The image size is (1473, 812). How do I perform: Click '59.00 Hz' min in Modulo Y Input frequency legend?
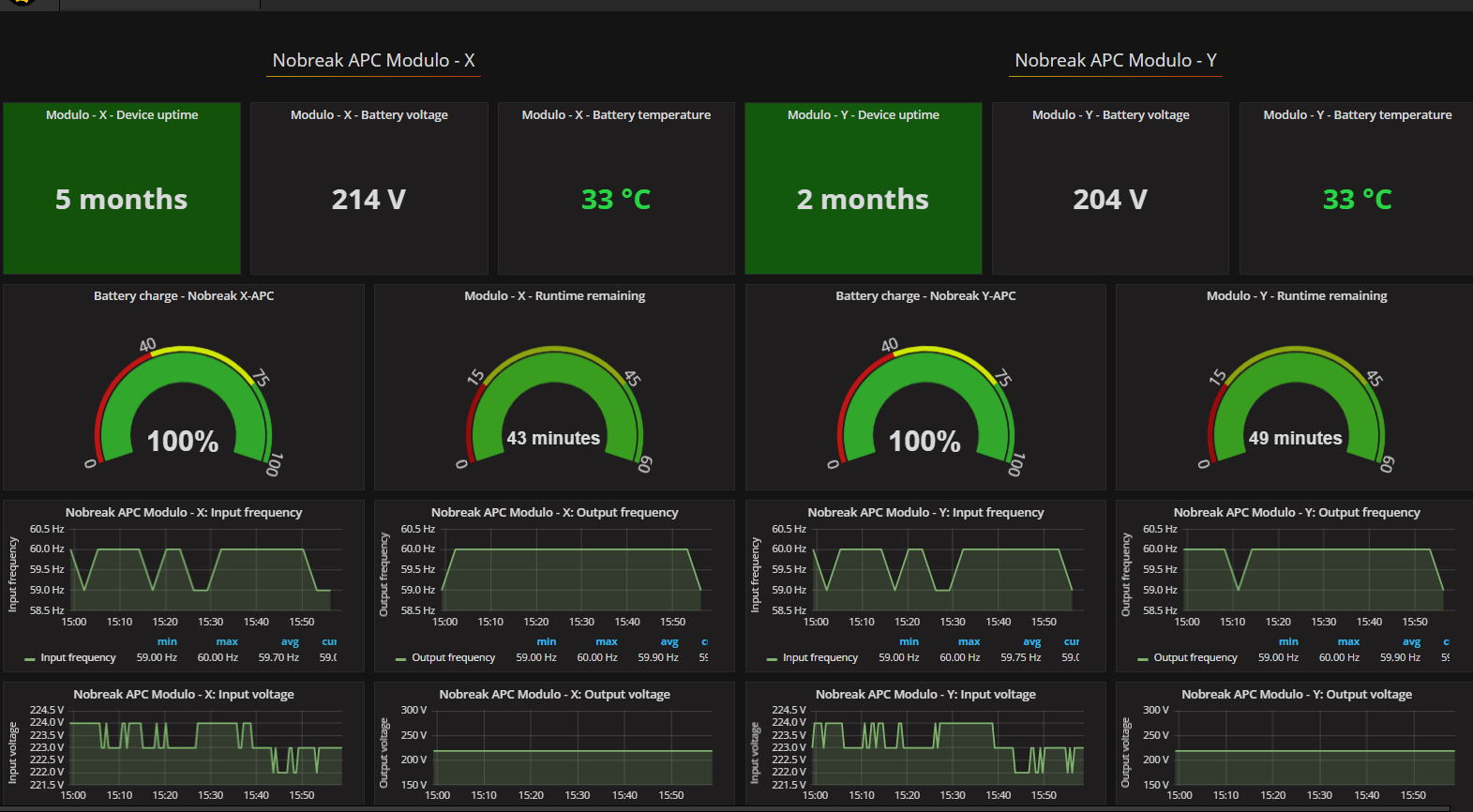click(x=899, y=657)
